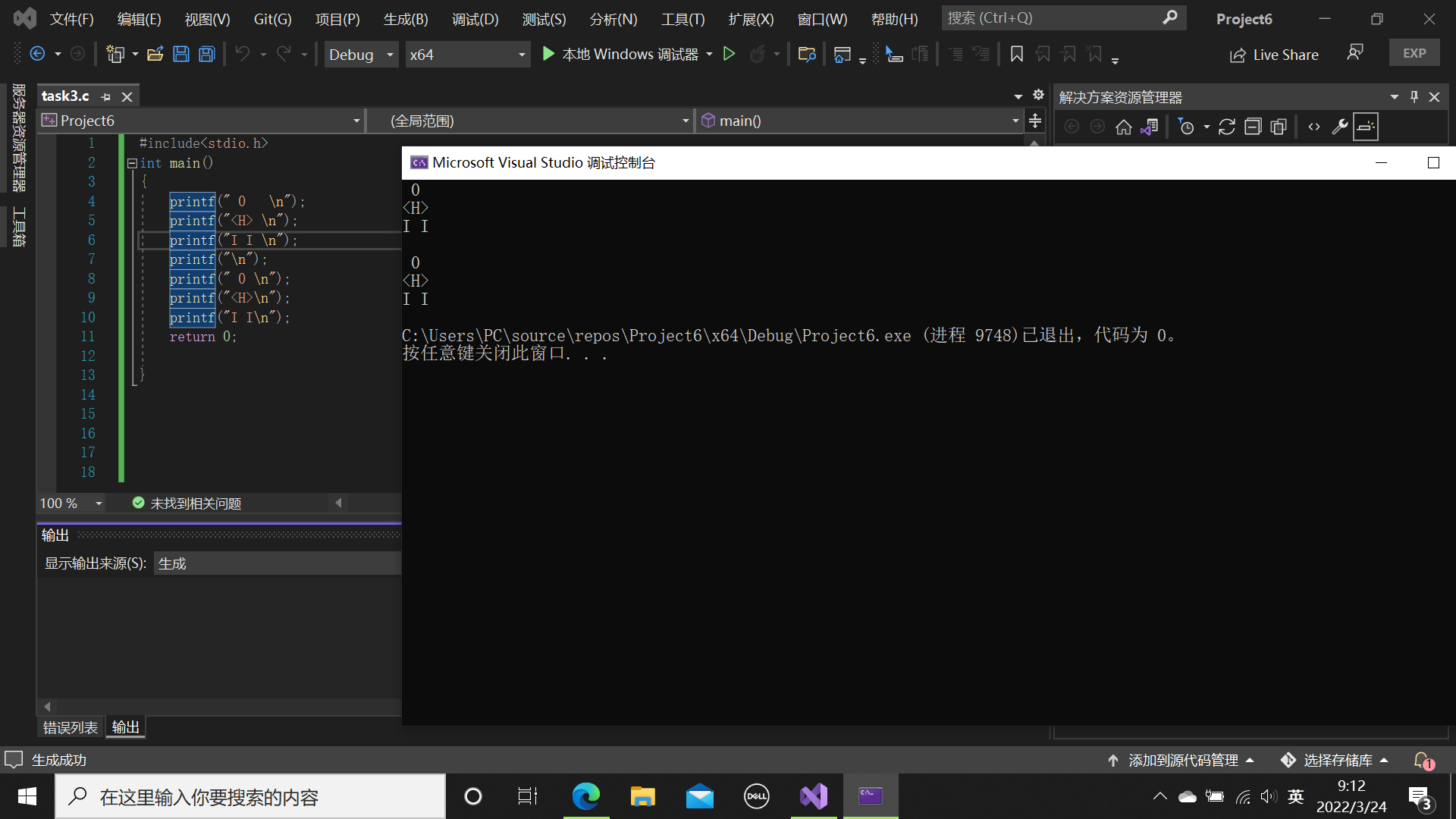Click the Windows taskbar search box

tap(250, 797)
